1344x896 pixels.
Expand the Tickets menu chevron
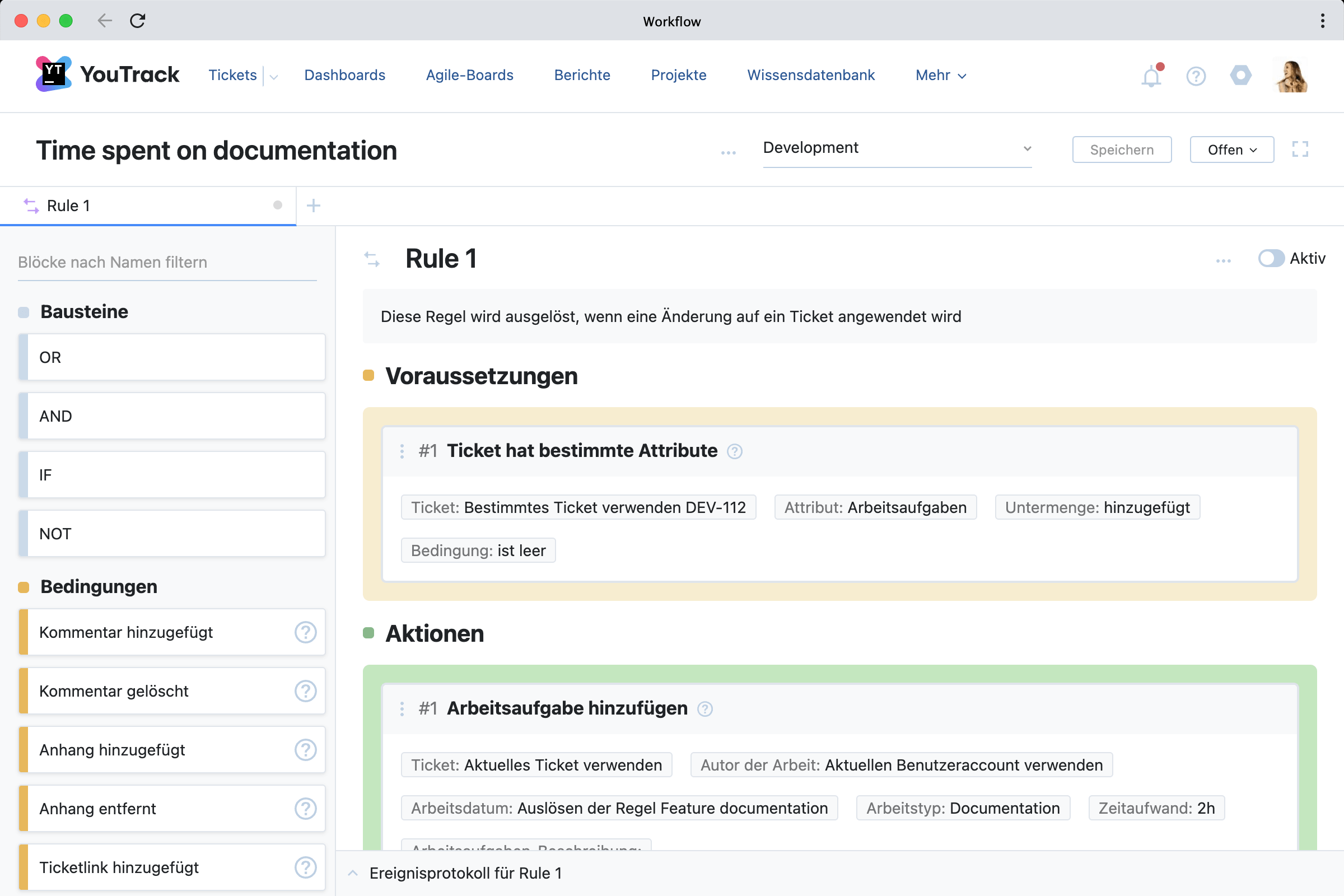click(274, 76)
